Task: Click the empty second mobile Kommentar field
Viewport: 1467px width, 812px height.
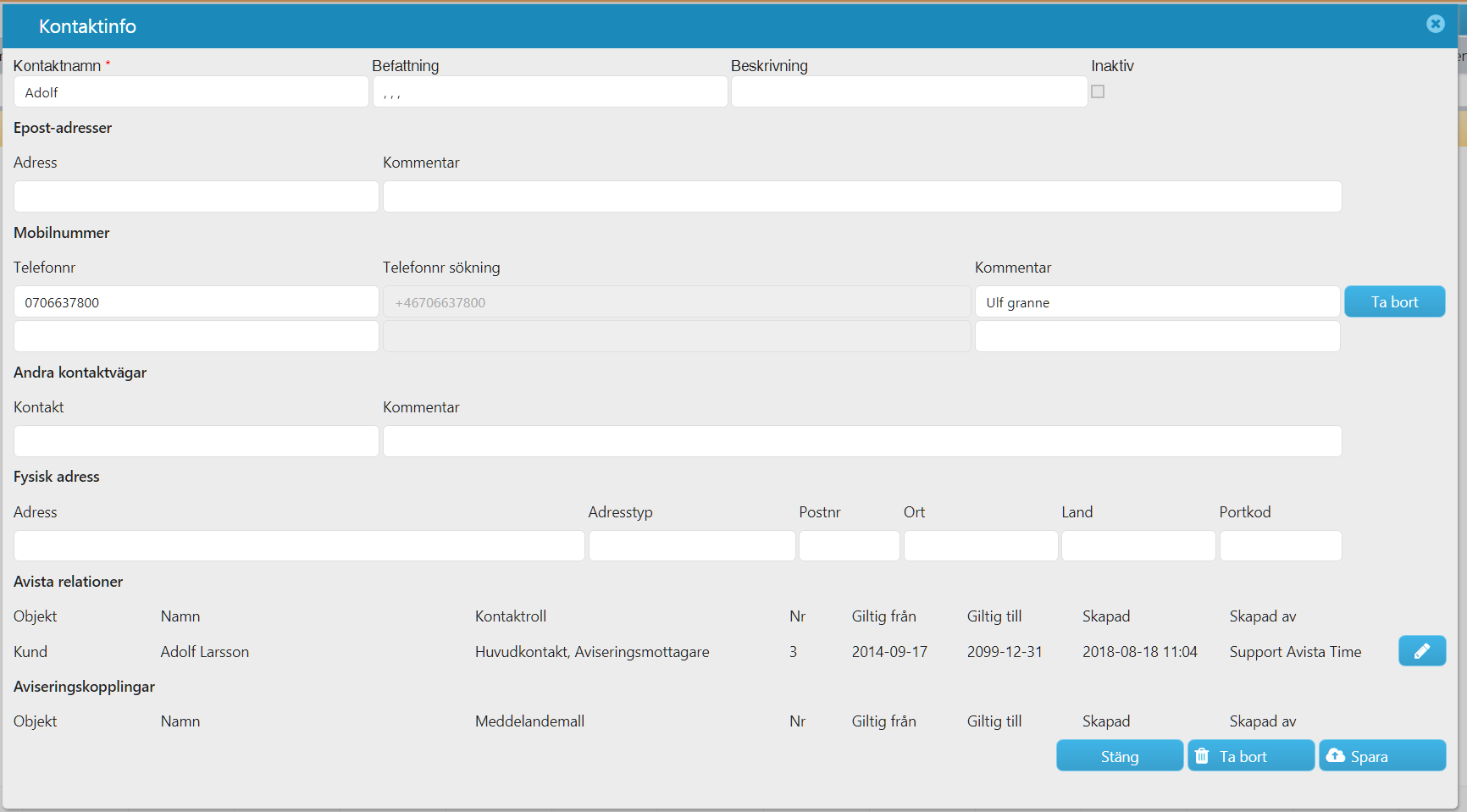Action: point(1158,336)
